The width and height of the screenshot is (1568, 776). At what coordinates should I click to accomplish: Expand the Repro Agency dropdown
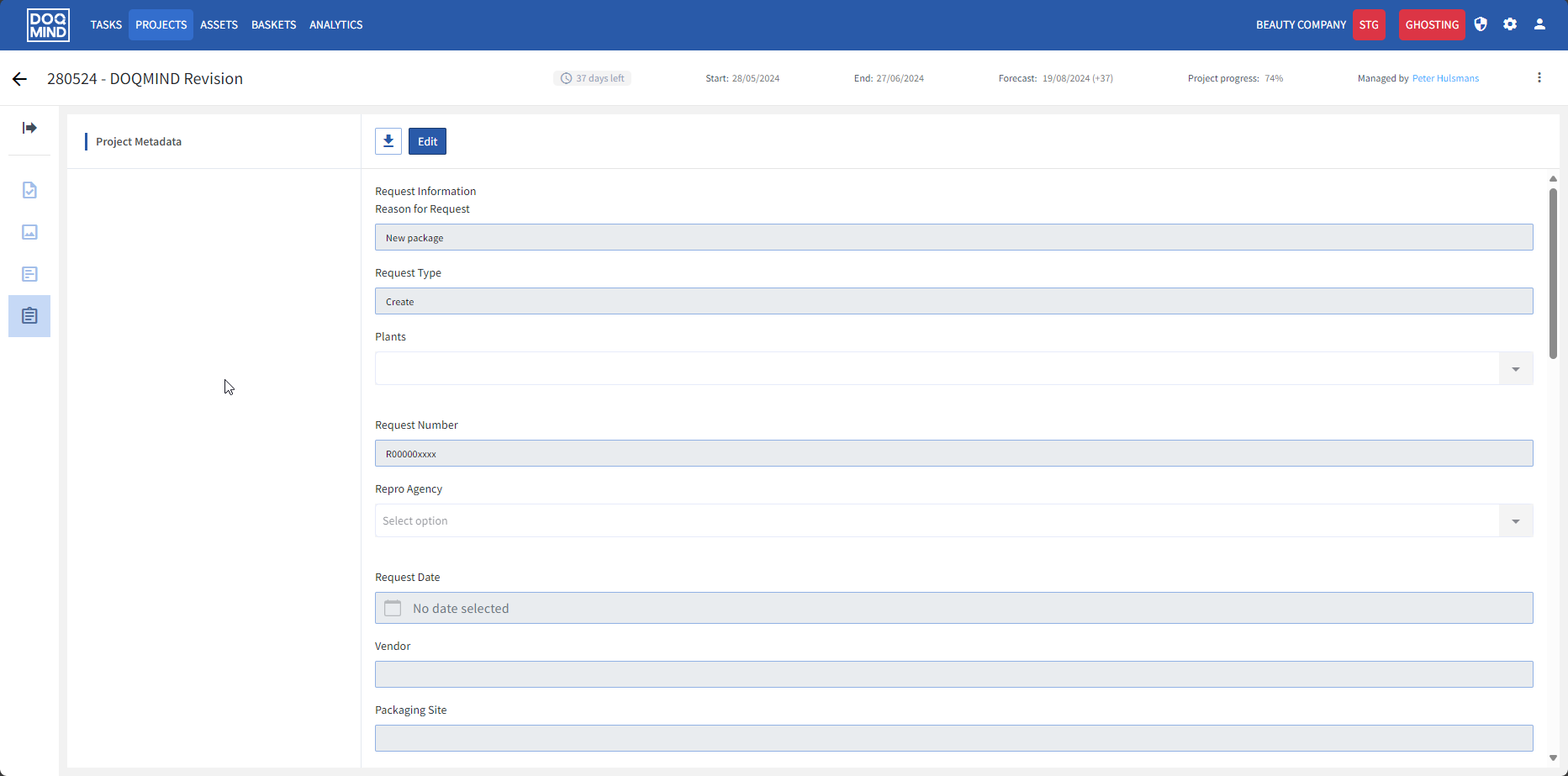point(1515,521)
